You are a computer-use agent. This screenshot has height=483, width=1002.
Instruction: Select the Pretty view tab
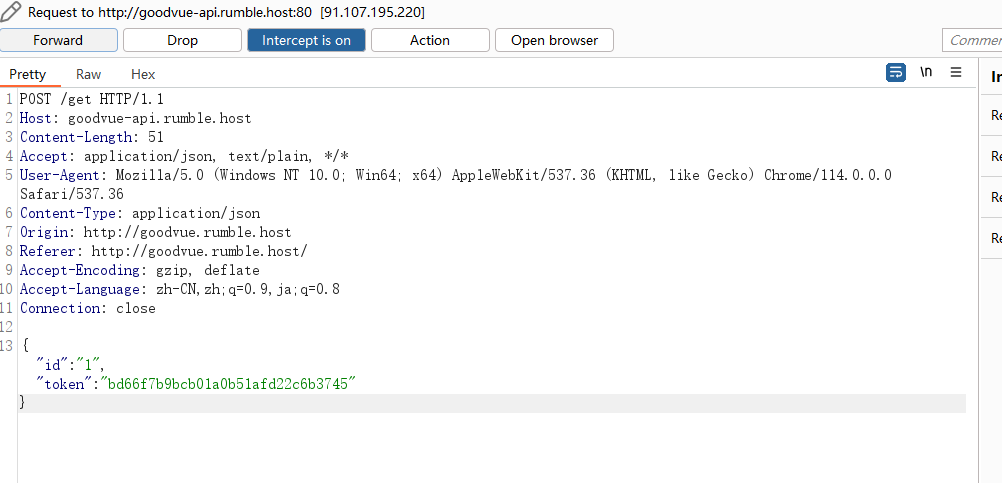tap(27, 74)
